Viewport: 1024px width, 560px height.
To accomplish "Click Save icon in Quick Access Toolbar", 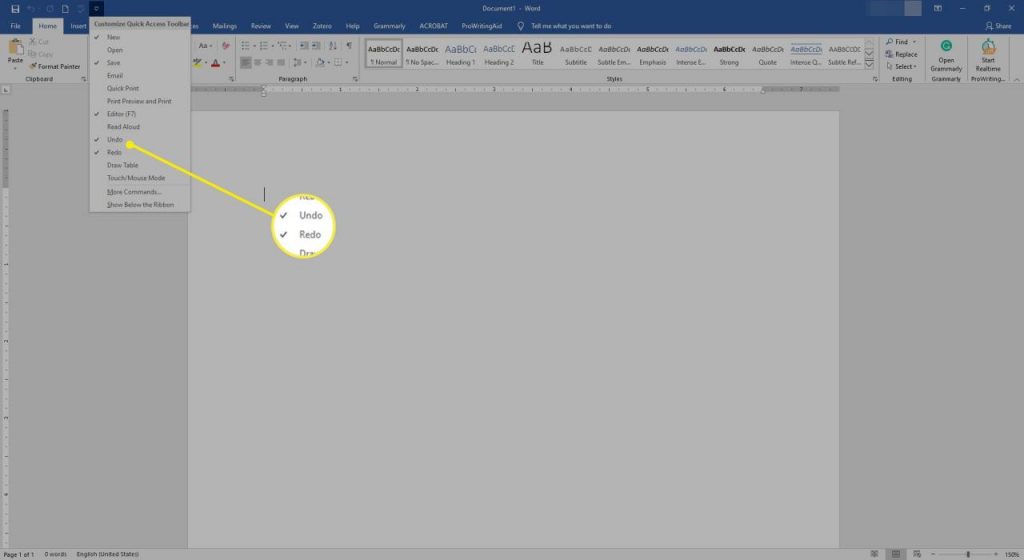I will point(15,8).
